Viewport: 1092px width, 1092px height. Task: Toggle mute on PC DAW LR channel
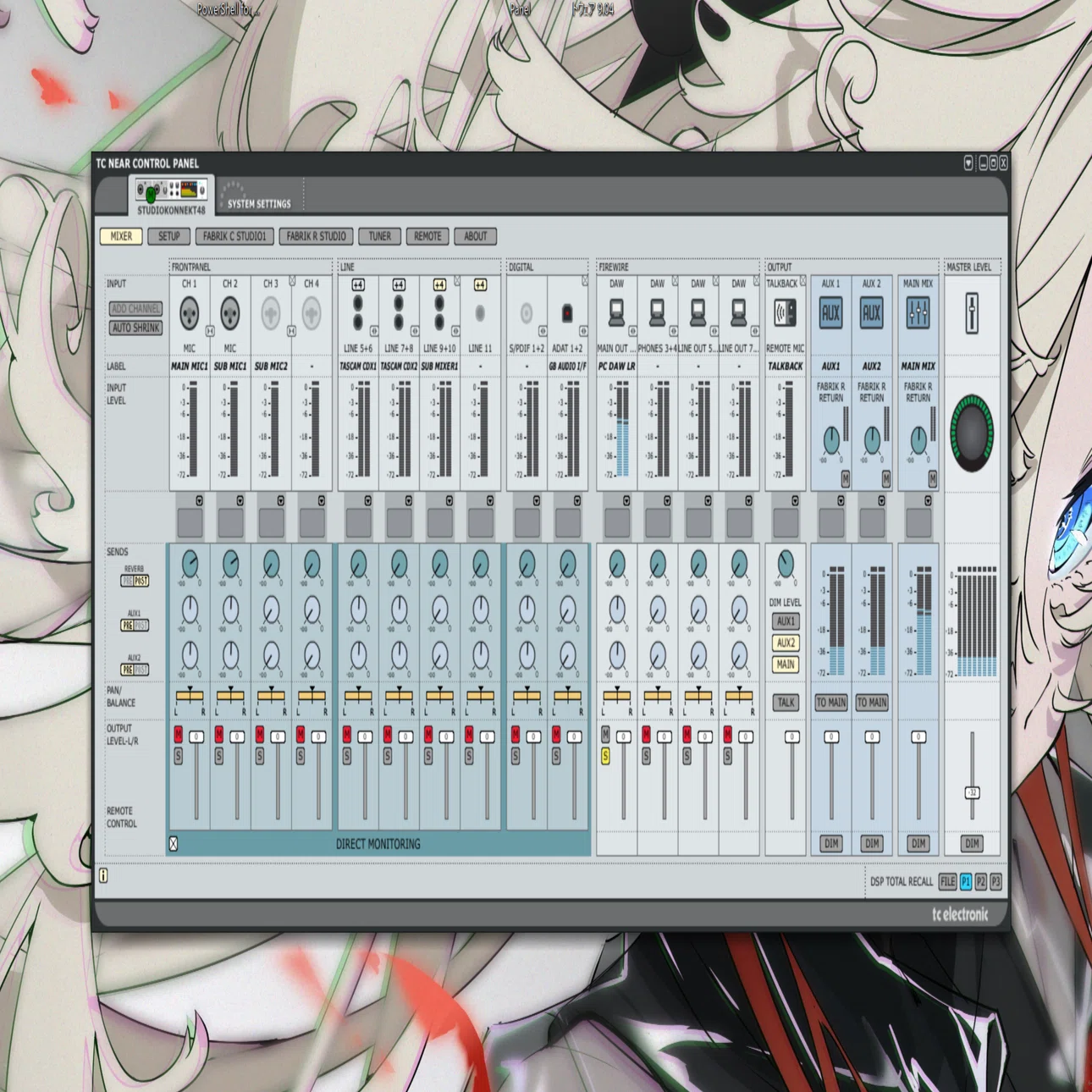pyautogui.click(x=605, y=734)
